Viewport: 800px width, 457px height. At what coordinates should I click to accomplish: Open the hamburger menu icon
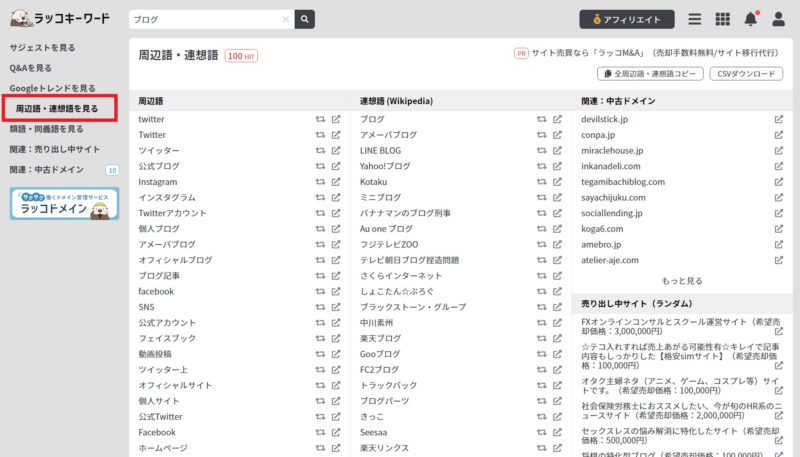click(694, 19)
